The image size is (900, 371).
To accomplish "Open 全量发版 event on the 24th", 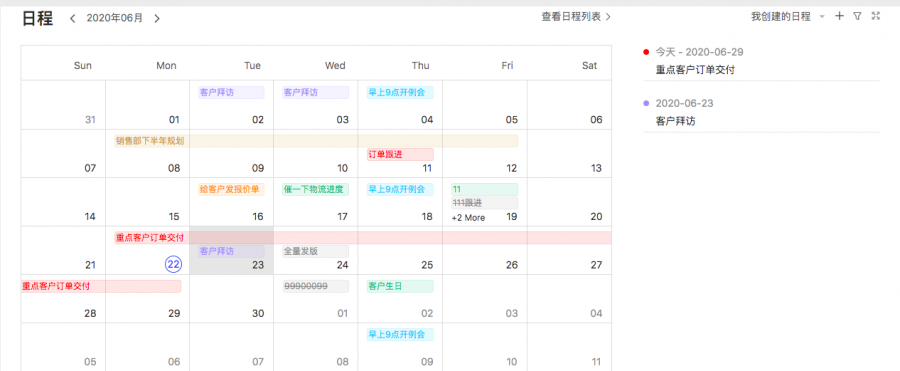I will point(316,251).
